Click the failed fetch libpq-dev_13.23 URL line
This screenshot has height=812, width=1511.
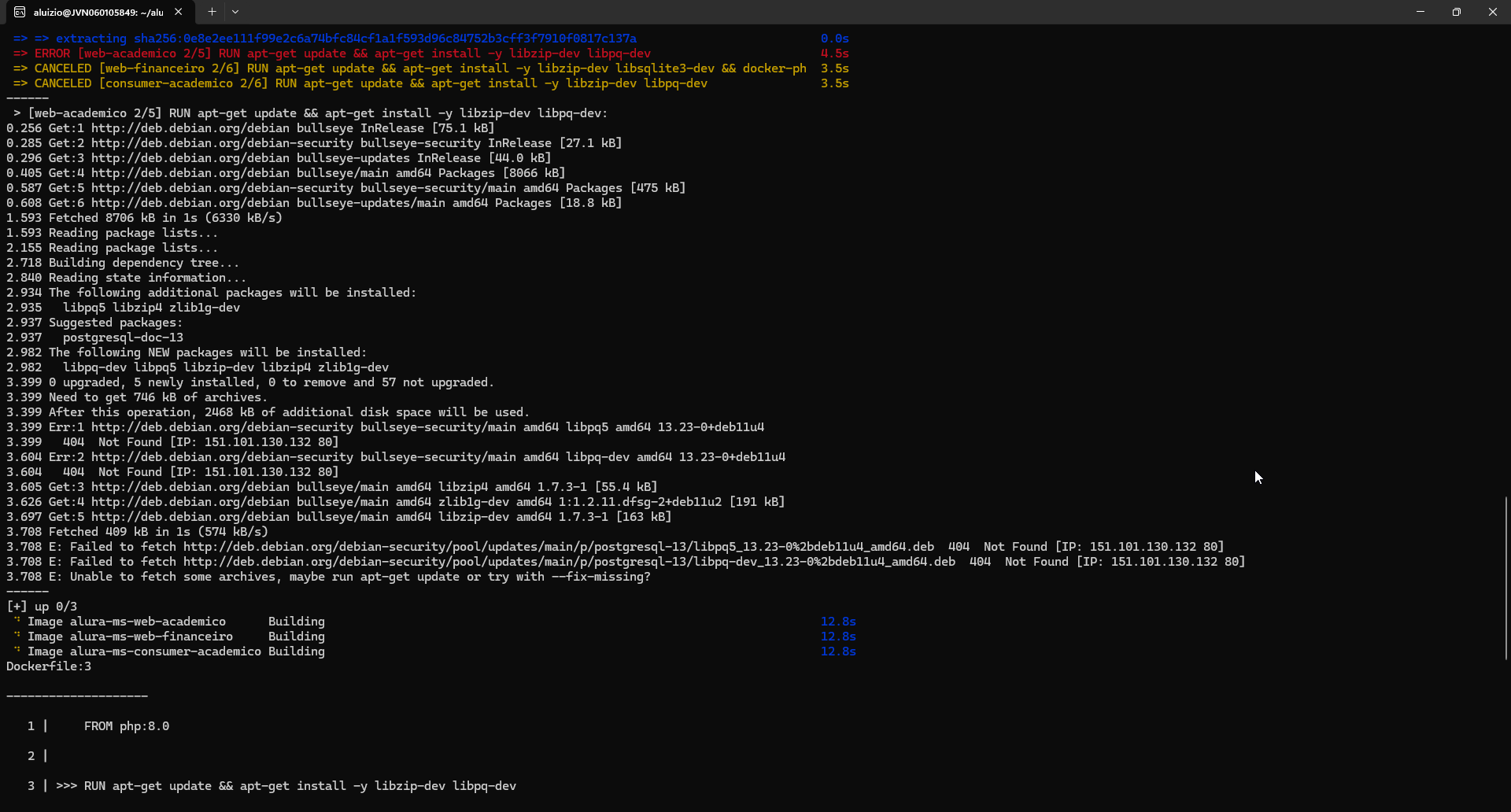626,562
